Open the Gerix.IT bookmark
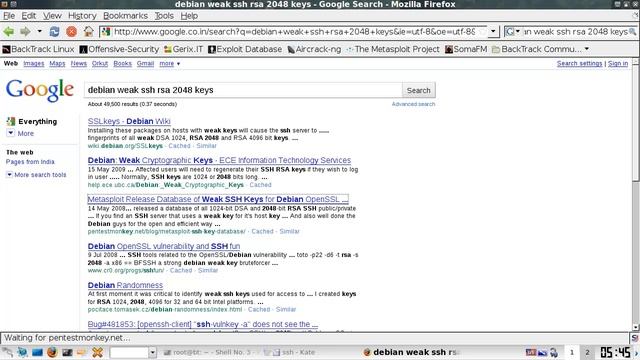This screenshot has width=640, height=360. click(183, 49)
